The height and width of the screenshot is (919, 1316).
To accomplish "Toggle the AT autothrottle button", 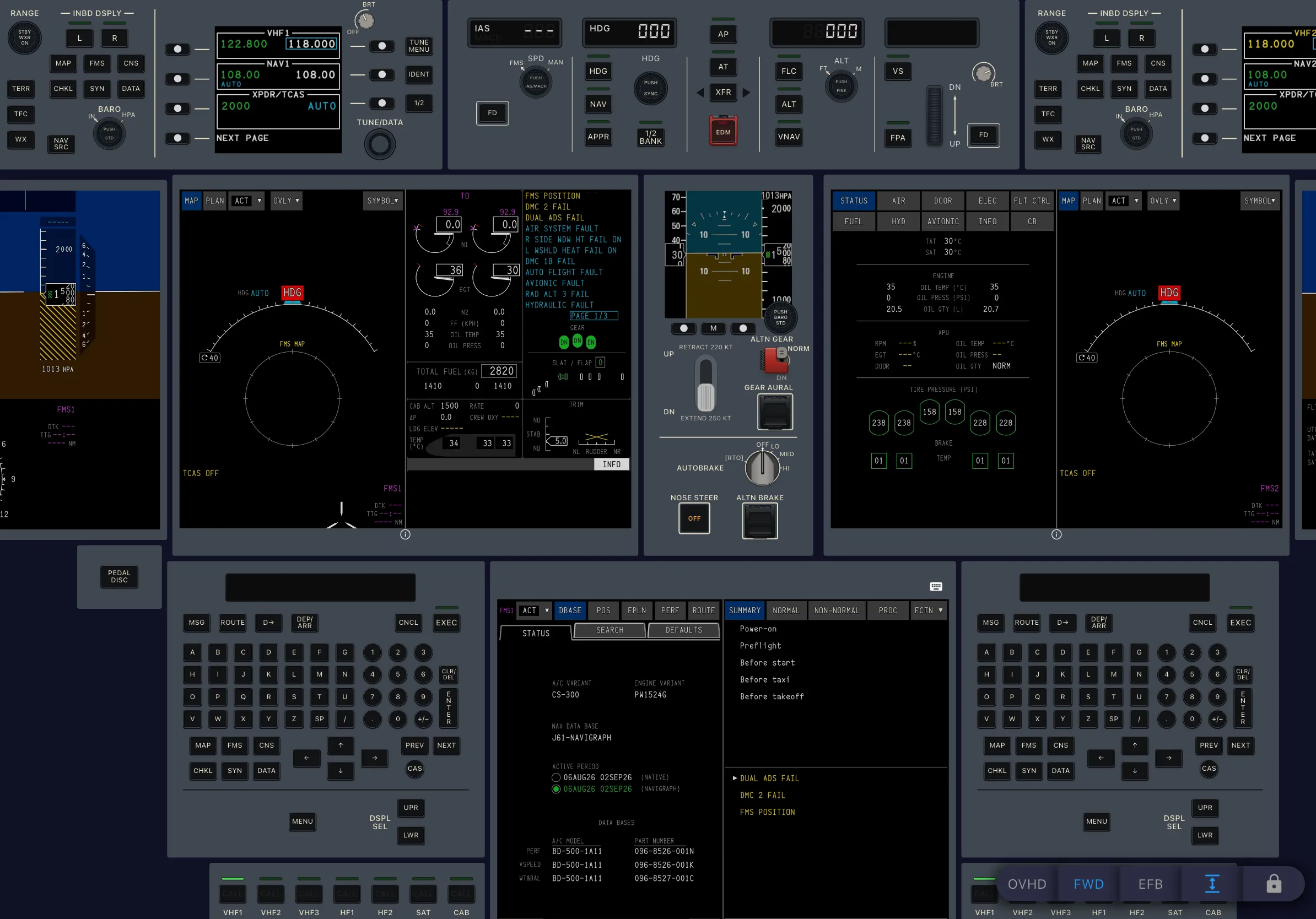I will click(x=724, y=67).
